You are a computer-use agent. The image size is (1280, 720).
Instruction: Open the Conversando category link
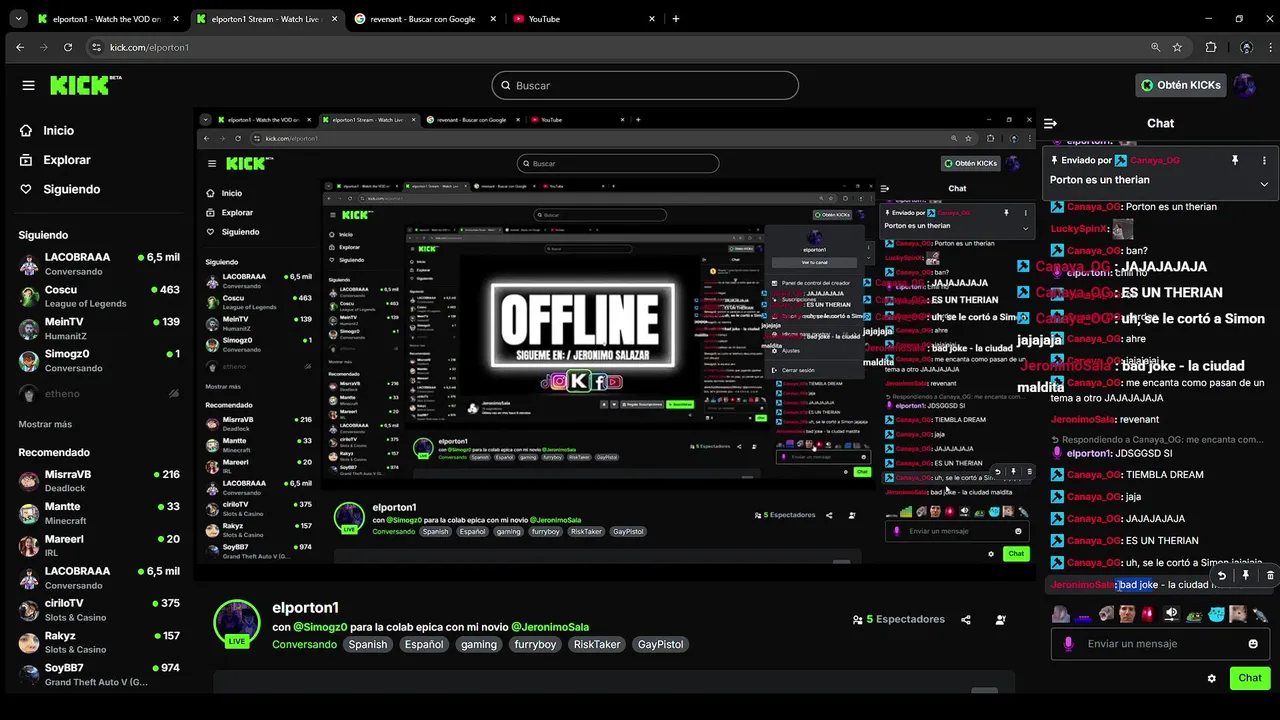304,645
